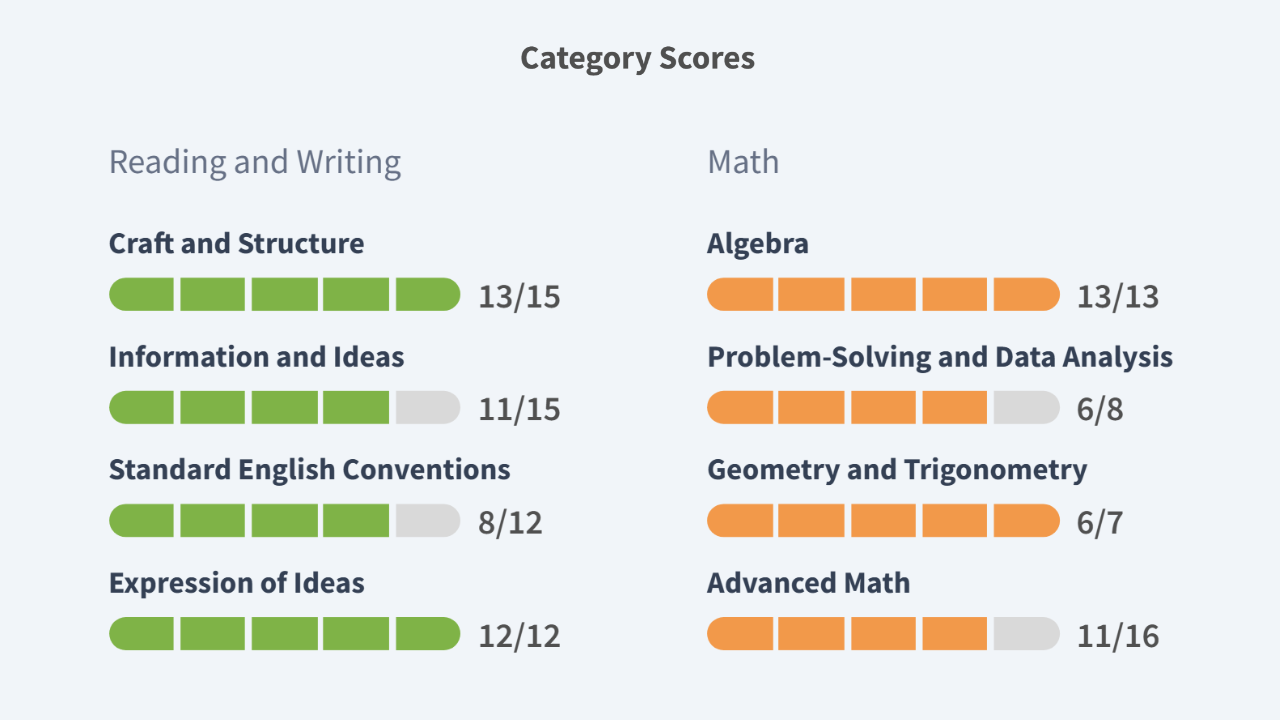Click the Standard English Conventions progress bar
This screenshot has height=720, width=1280.
[284, 521]
